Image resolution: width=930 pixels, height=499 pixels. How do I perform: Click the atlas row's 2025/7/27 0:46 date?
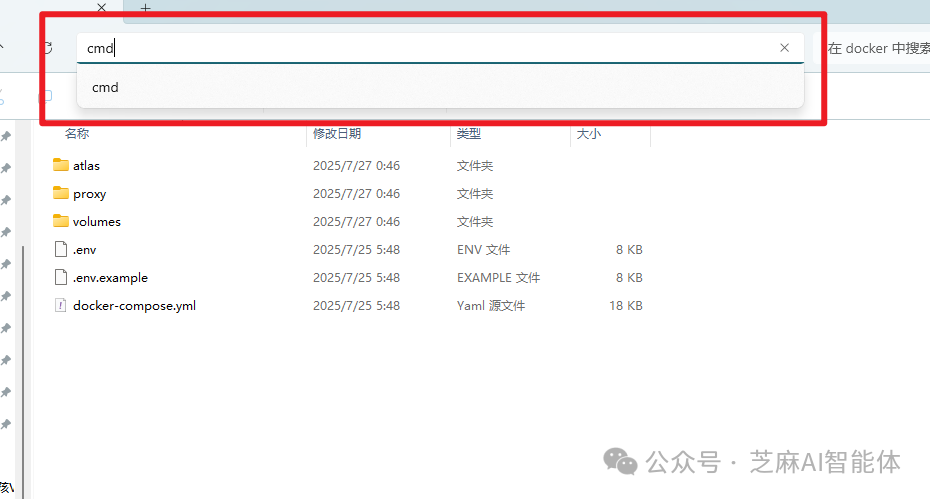click(x=356, y=166)
